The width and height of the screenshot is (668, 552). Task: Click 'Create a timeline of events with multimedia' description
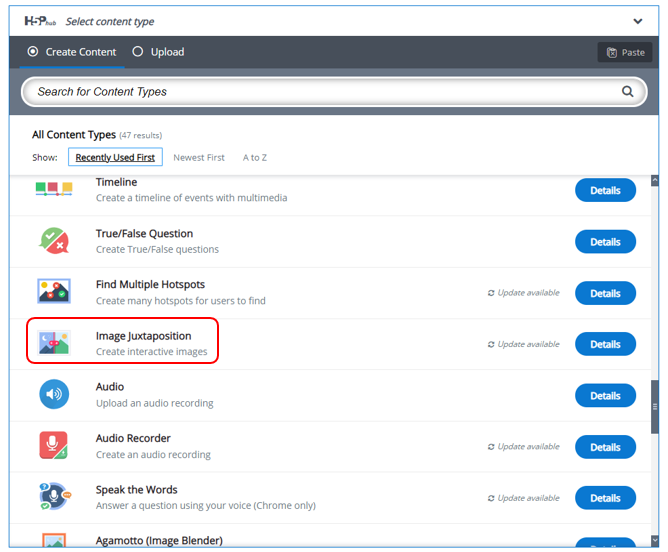coord(191,198)
